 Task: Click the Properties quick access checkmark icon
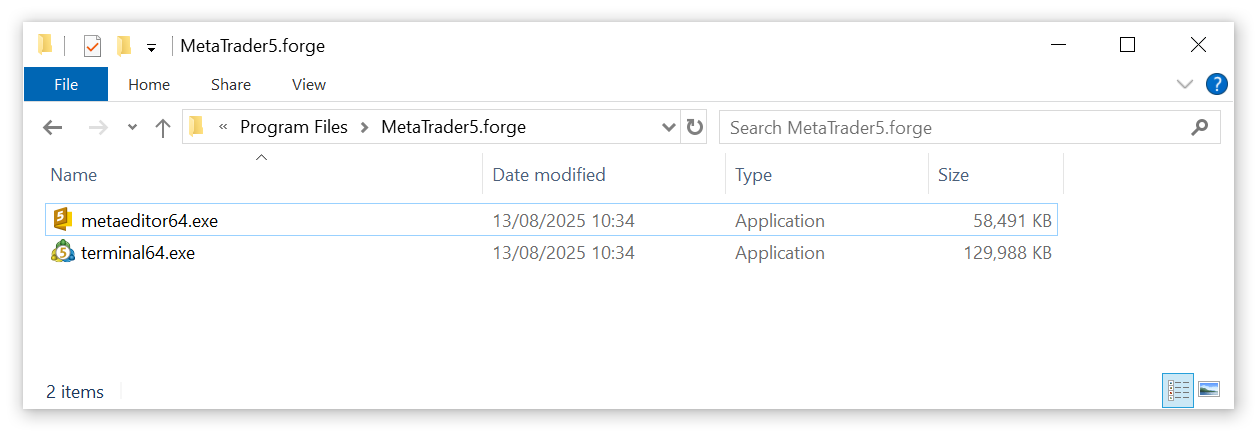[92, 46]
